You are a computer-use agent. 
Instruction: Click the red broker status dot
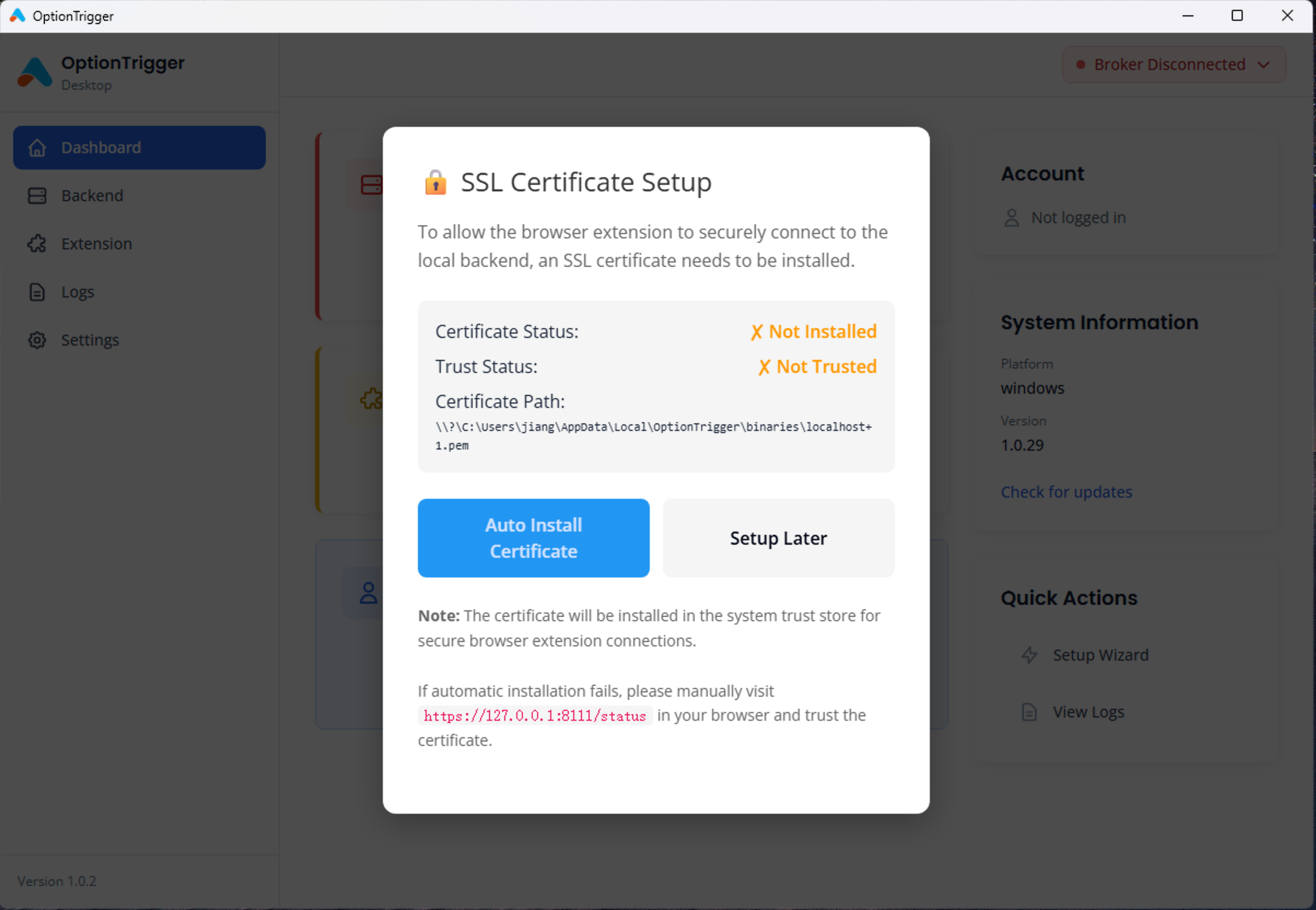point(1080,65)
